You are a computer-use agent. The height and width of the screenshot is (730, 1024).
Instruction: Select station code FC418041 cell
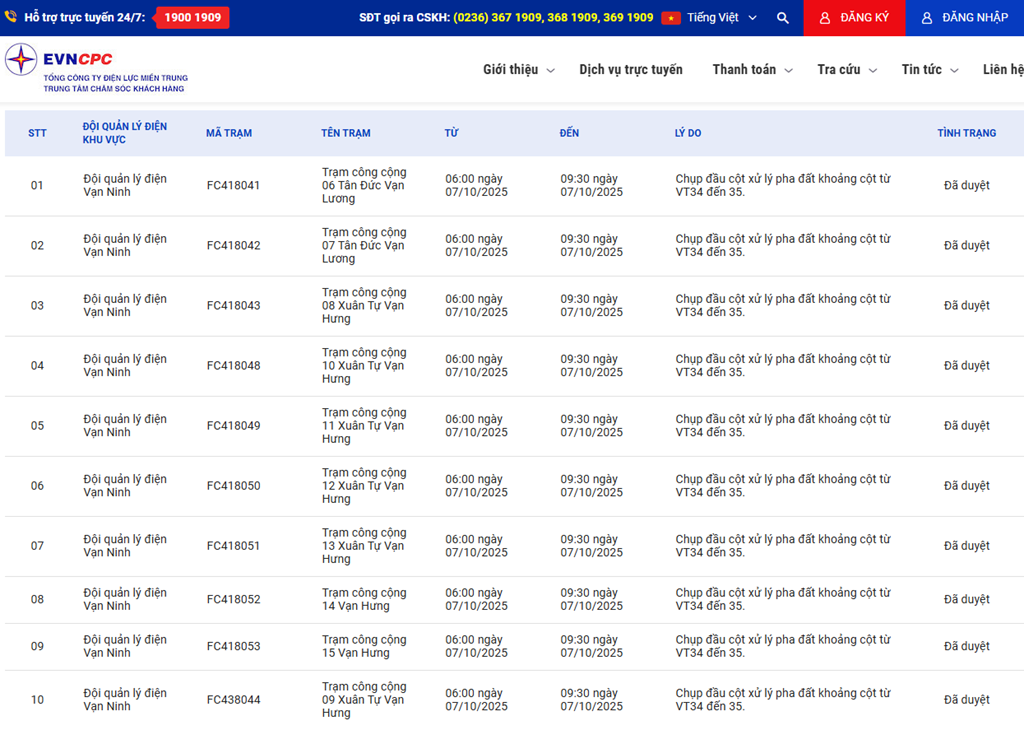click(233, 186)
